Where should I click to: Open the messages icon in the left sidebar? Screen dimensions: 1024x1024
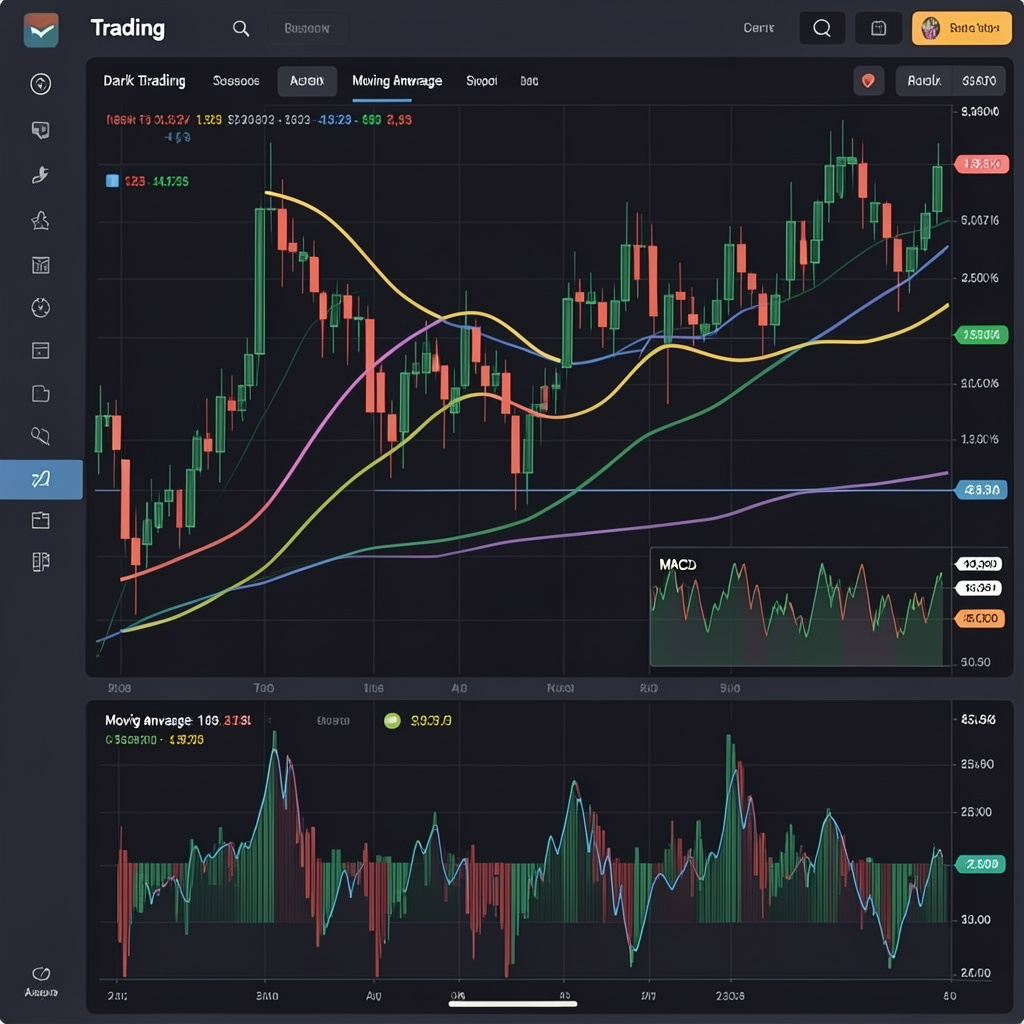[40, 130]
